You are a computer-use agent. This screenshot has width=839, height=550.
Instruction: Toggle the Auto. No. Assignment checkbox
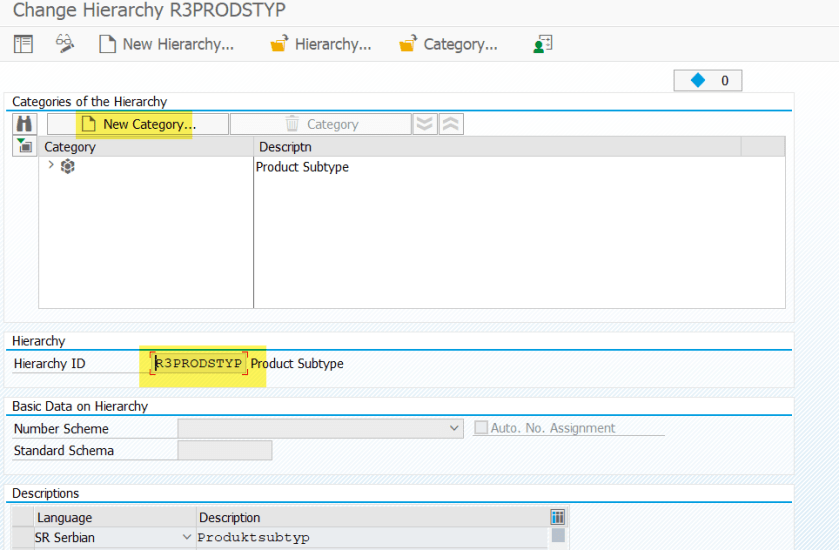click(x=481, y=427)
